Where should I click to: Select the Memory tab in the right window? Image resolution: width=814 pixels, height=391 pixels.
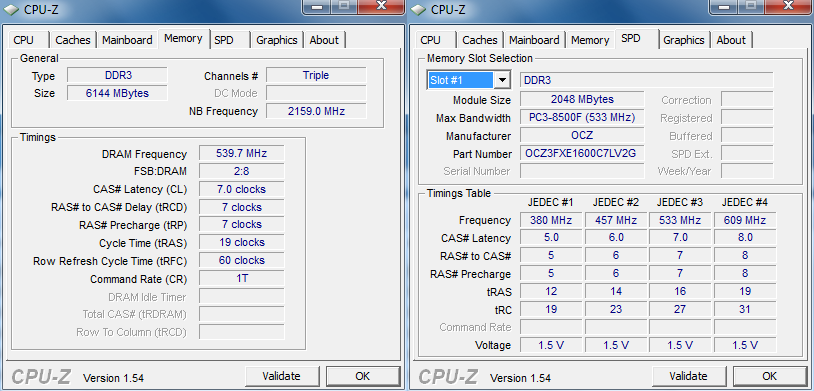point(590,40)
